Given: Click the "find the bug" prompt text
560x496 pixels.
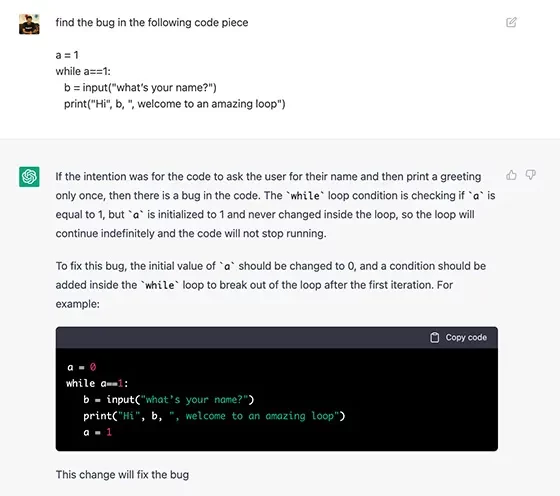Looking at the screenshot, I should coord(152,22).
